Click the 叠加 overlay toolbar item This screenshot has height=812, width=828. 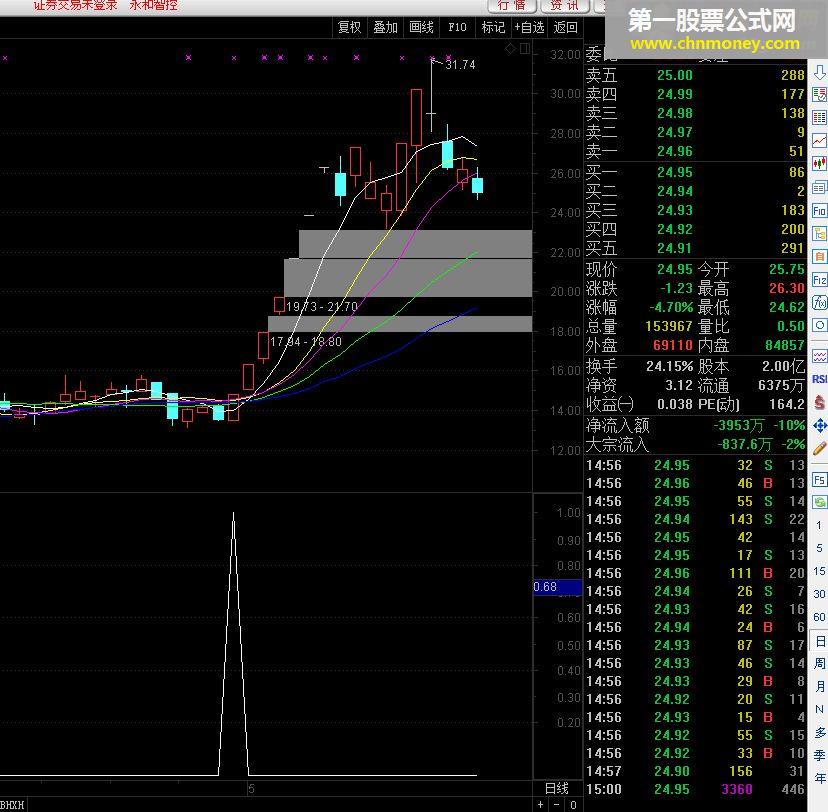[385, 27]
